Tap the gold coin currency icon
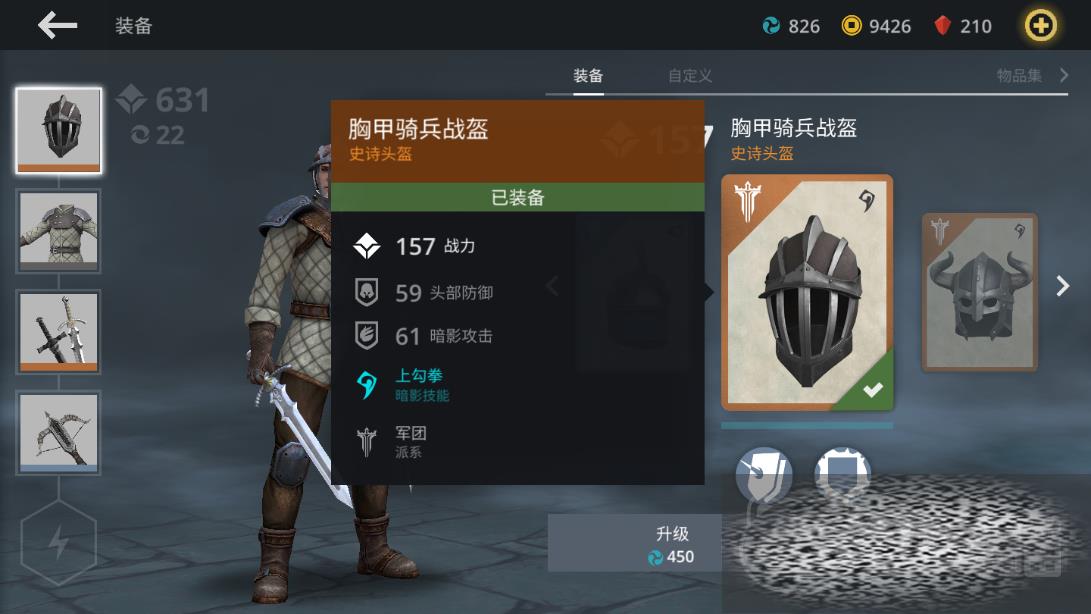This screenshot has height=614, width=1091. 851,26
